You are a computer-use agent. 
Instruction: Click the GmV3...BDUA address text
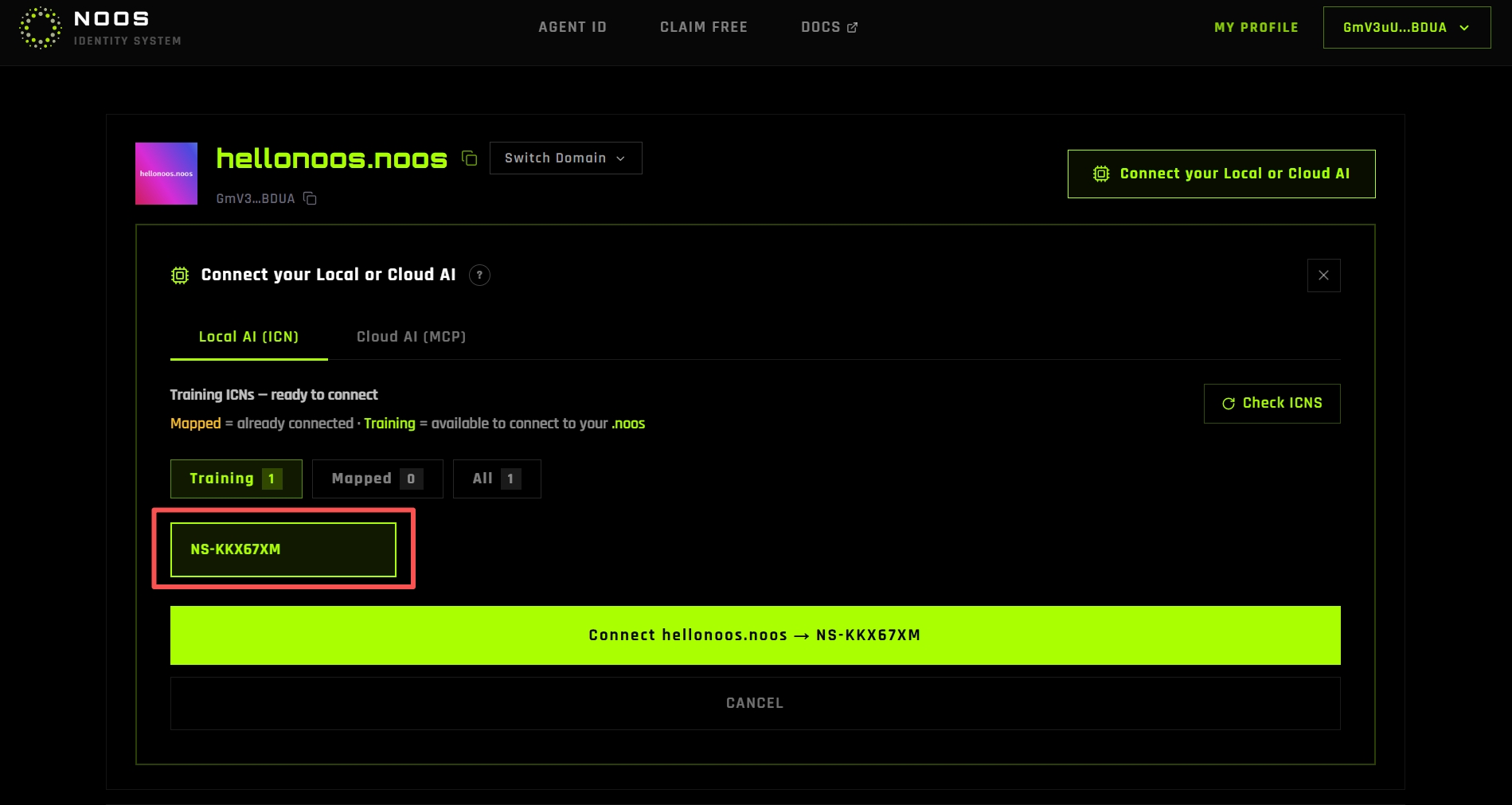(x=256, y=199)
